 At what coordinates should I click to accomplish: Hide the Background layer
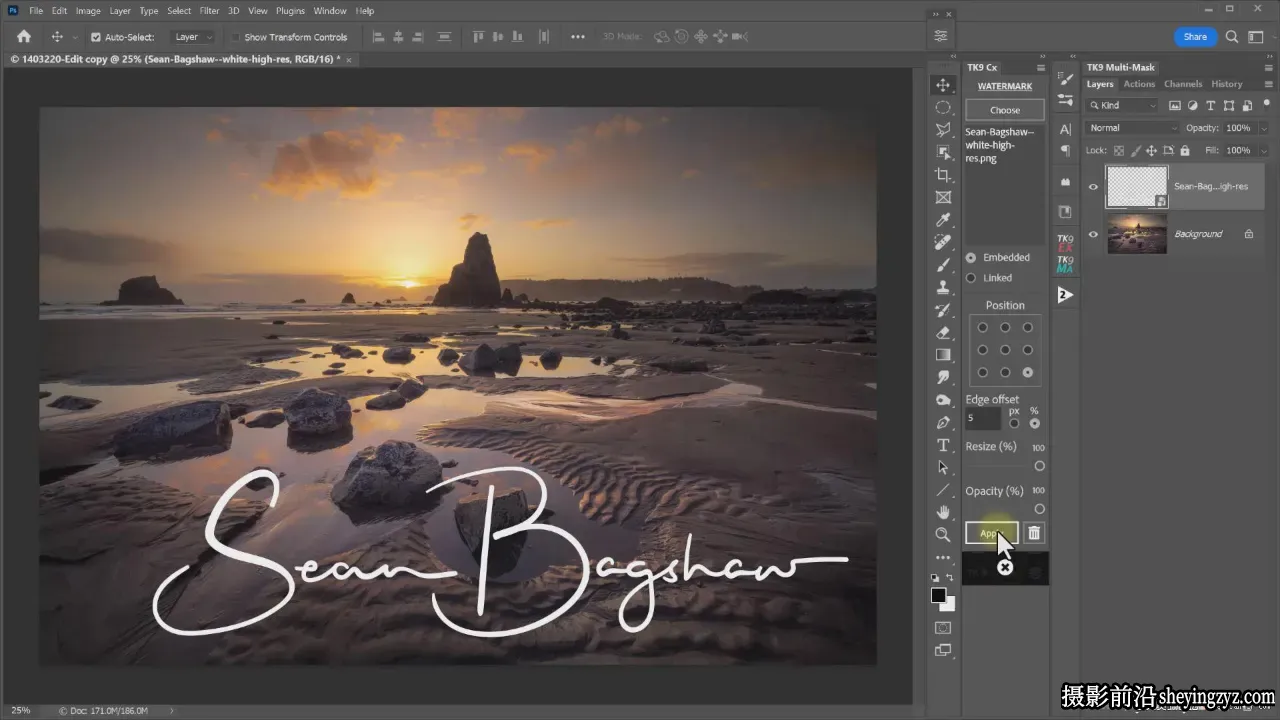pos(1093,234)
